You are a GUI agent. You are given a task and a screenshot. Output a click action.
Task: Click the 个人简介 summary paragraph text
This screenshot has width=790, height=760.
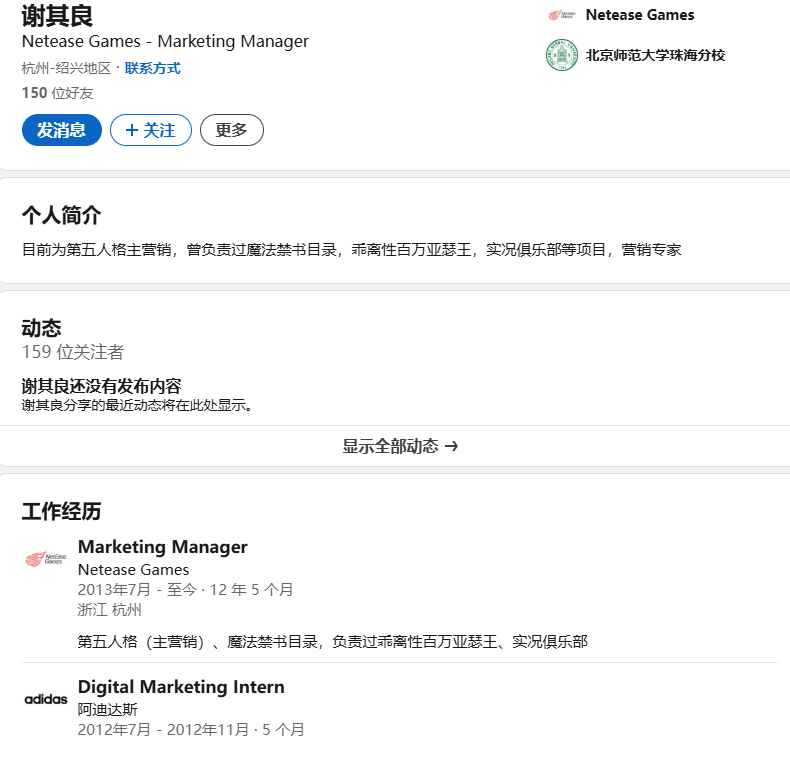coord(351,250)
